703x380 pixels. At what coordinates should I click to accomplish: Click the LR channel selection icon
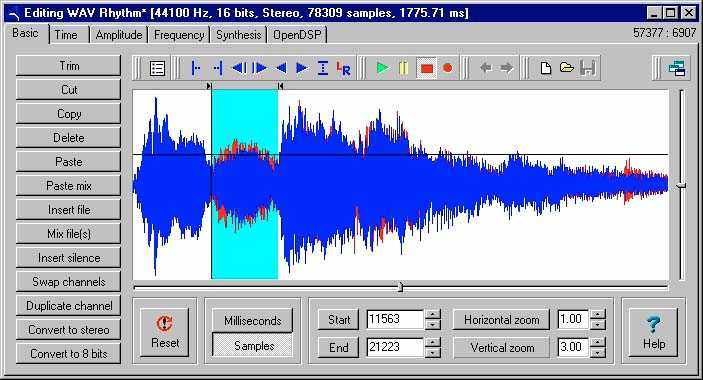344,68
